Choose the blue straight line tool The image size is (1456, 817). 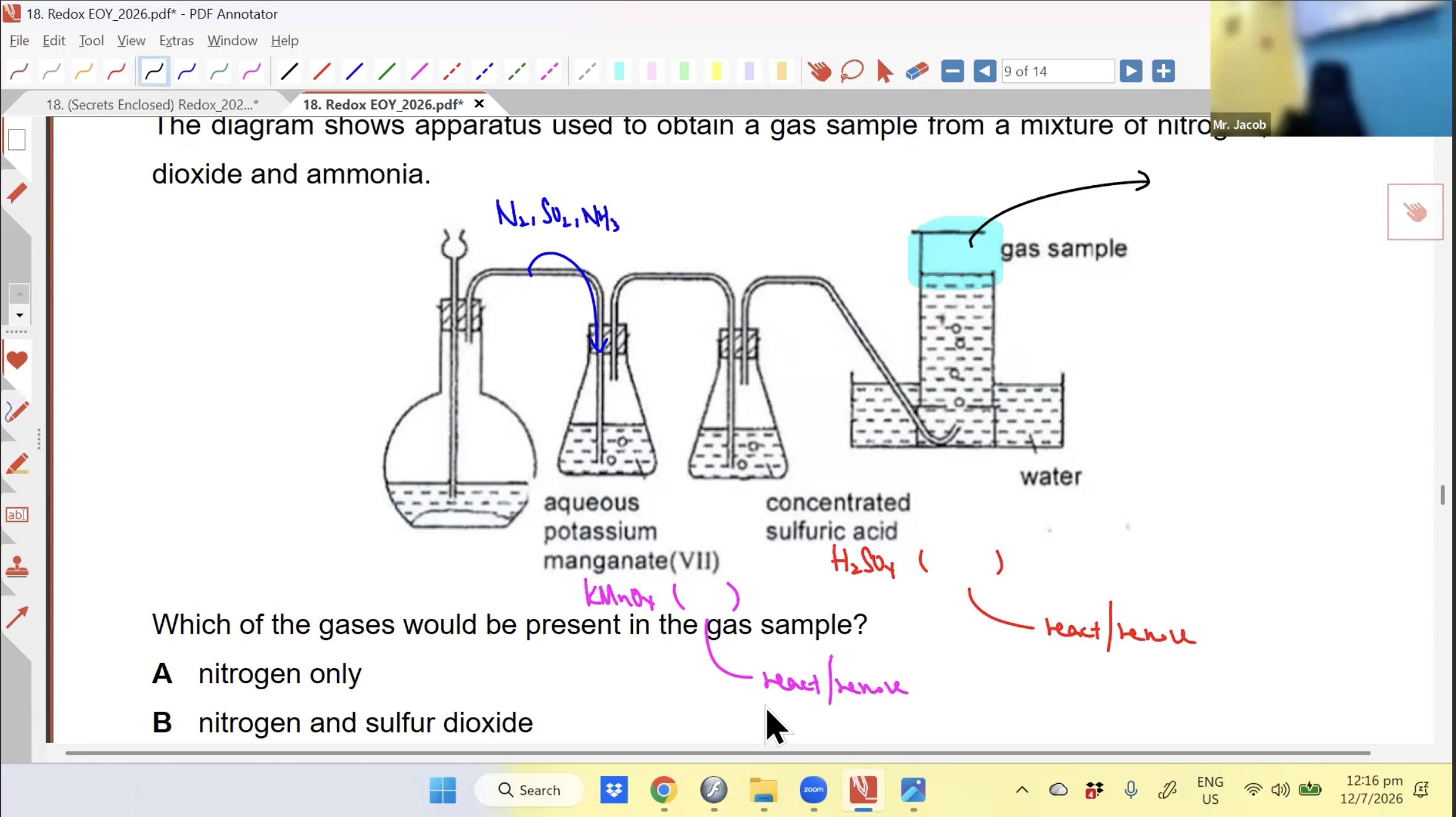pos(354,72)
